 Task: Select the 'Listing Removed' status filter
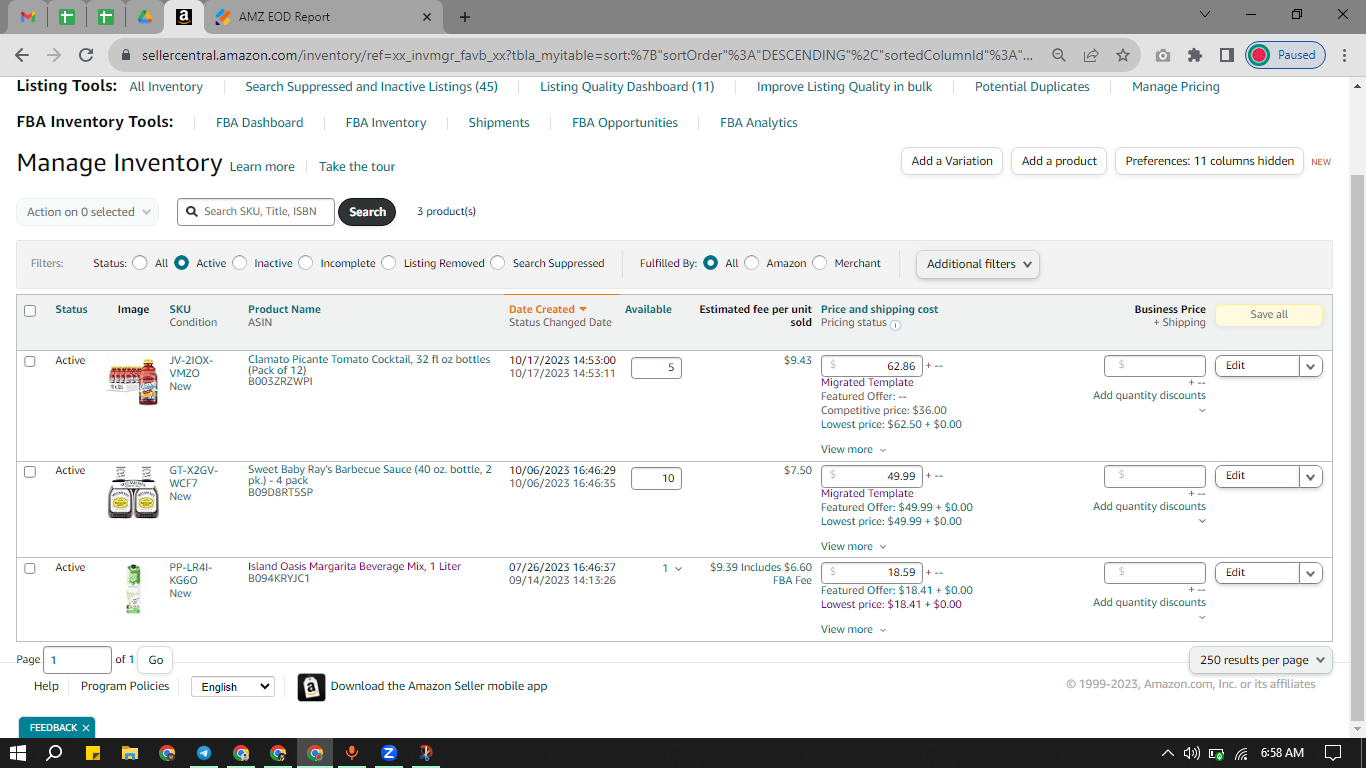pyautogui.click(x=389, y=263)
